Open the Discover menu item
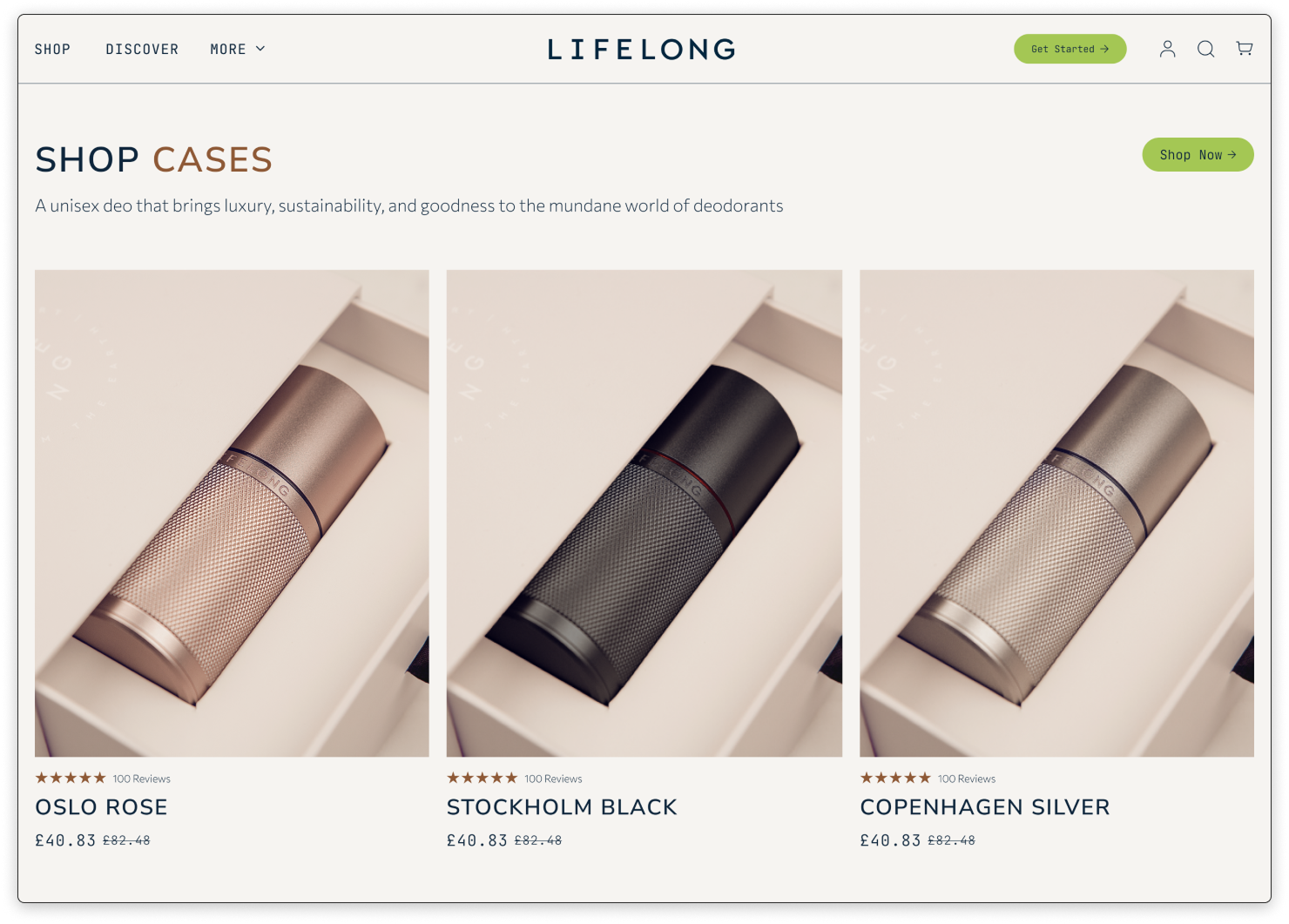The height and width of the screenshot is (924, 1289). tap(142, 50)
